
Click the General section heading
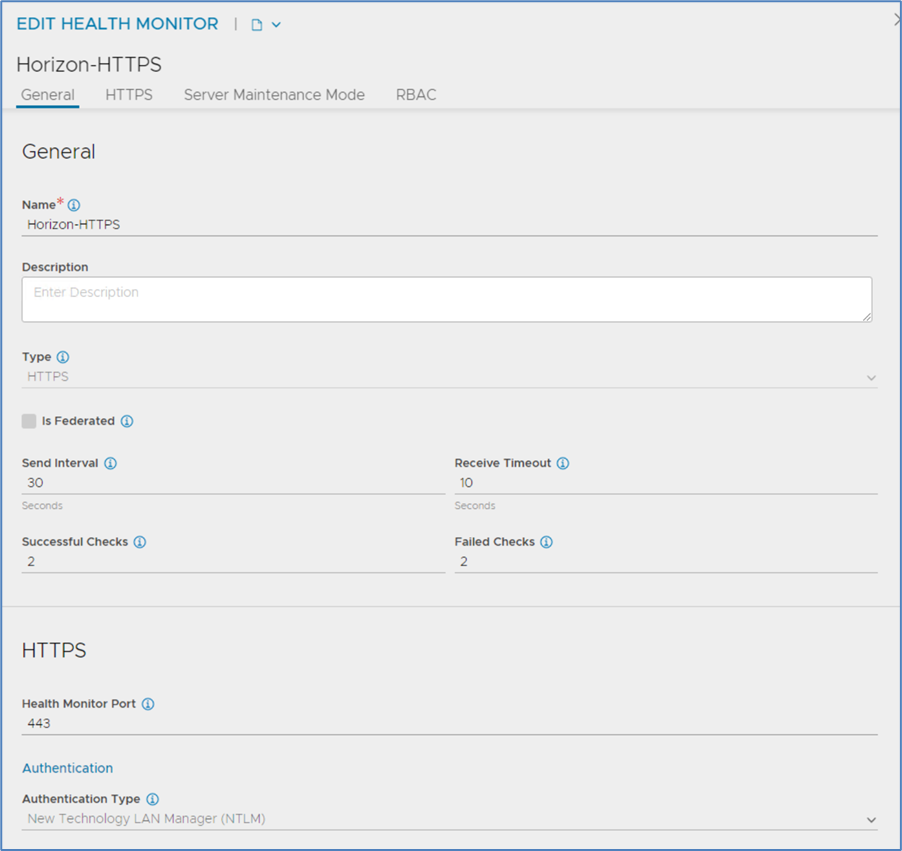coord(59,152)
